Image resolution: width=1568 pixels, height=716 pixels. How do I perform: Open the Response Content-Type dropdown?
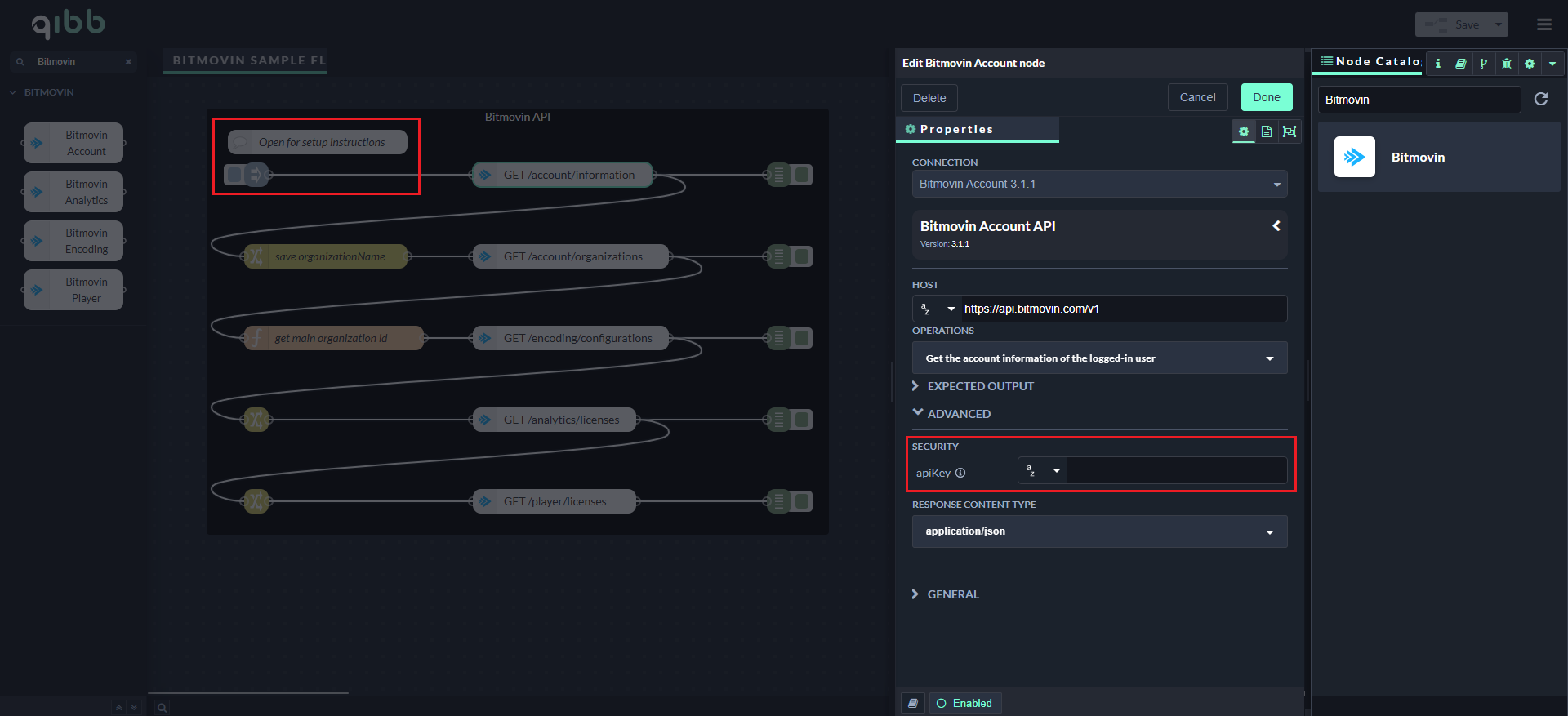[1099, 531]
